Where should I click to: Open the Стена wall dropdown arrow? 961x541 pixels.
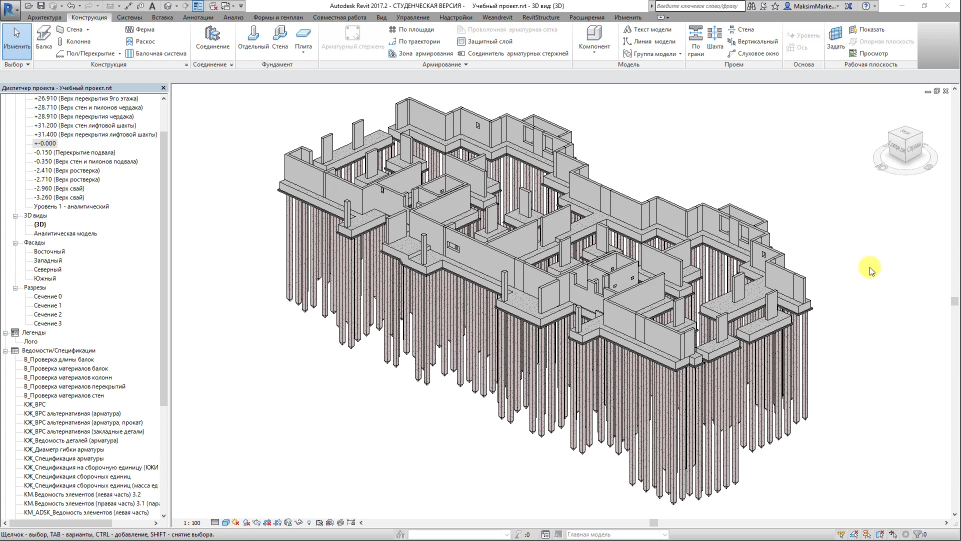tap(88, 30)
